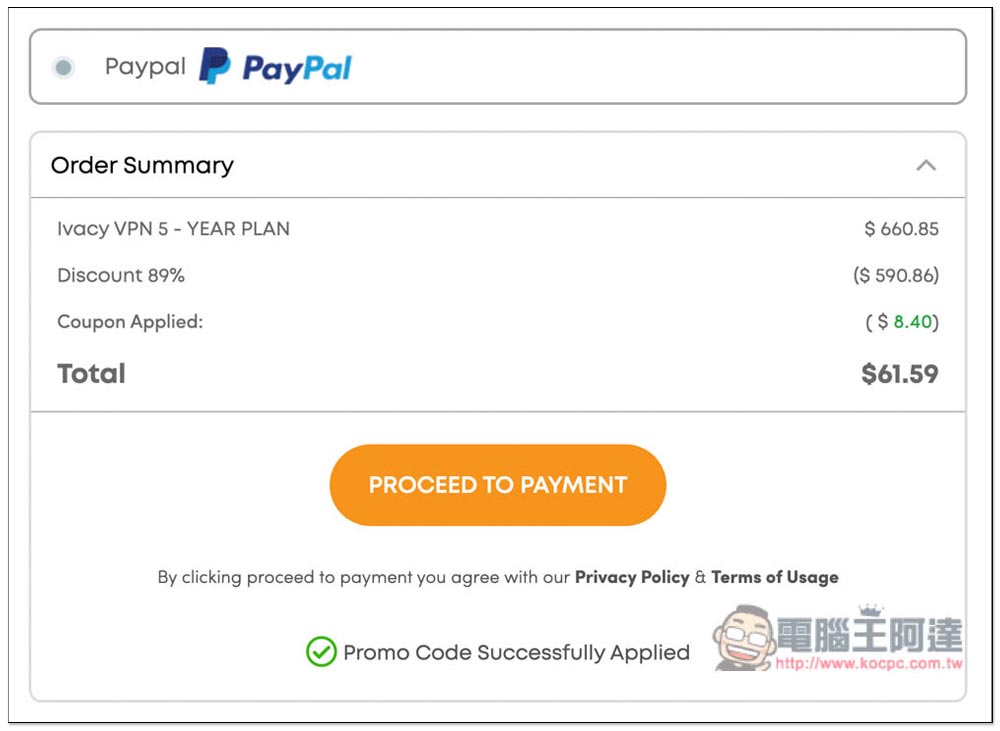Click the Paypal text label

[145, 66]
